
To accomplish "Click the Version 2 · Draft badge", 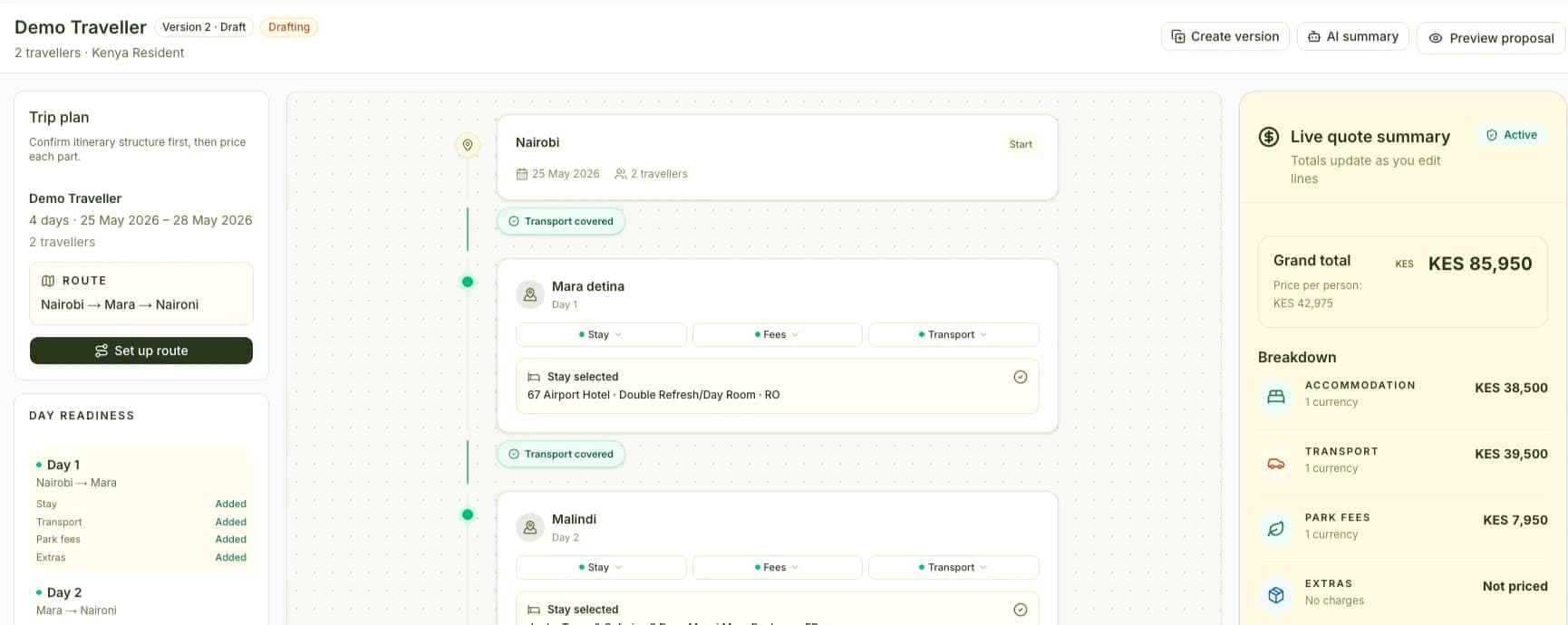I will click(x=204, y=27).
